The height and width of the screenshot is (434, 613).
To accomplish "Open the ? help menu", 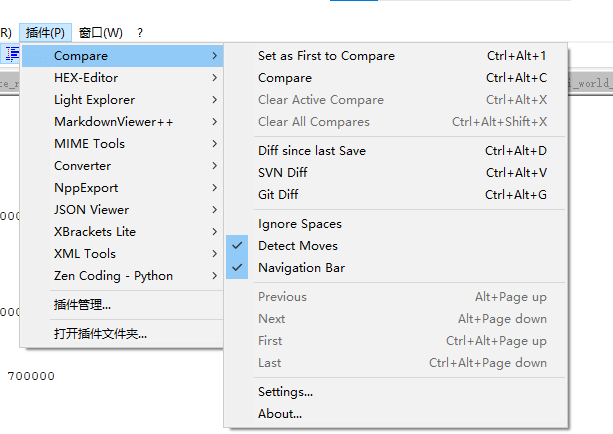I will coord(140,33).
